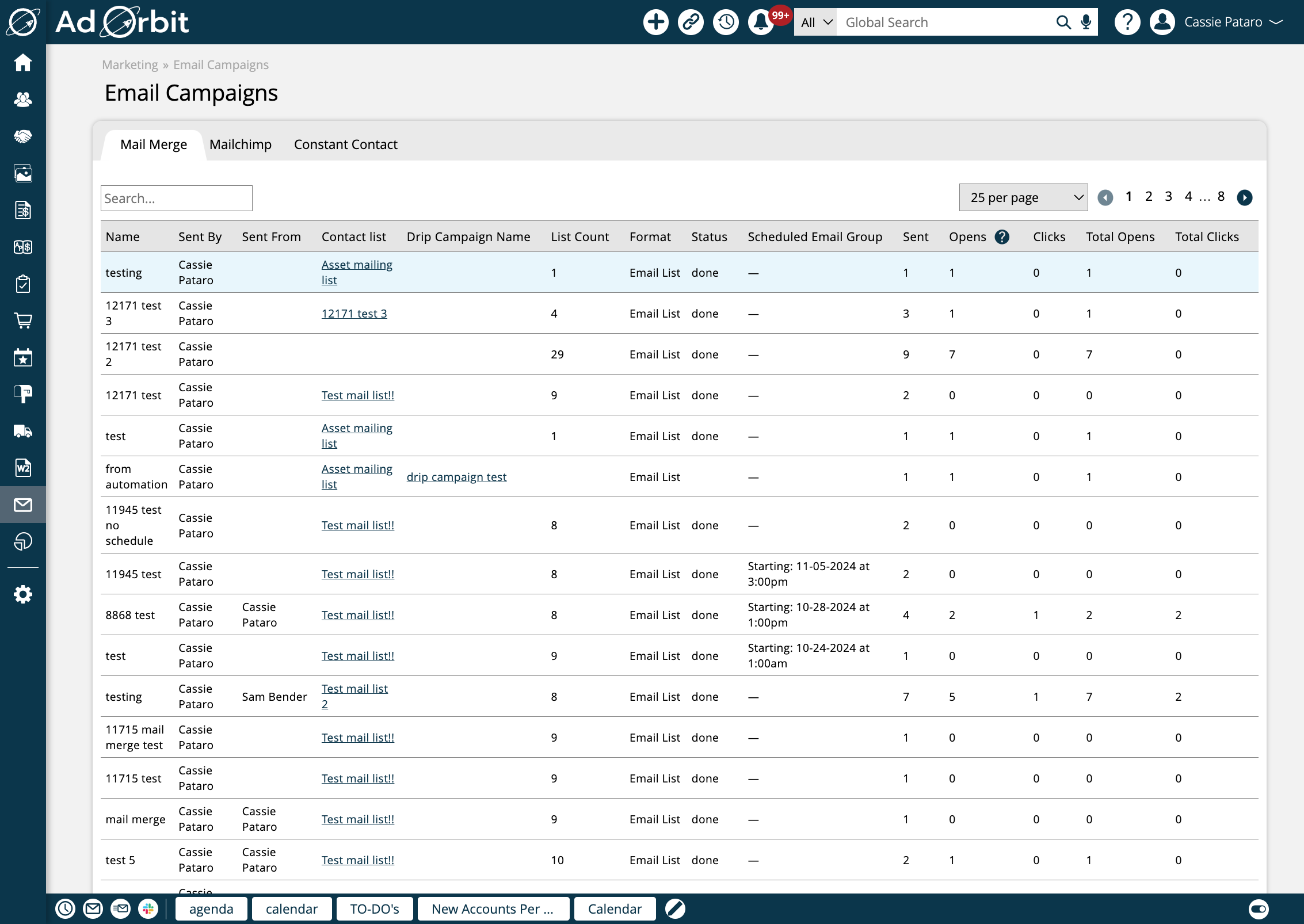This screenshot has width=1304, height=924.
Task: Open the New Accounts Per ... bottom tab
Action: pos(493,908)
